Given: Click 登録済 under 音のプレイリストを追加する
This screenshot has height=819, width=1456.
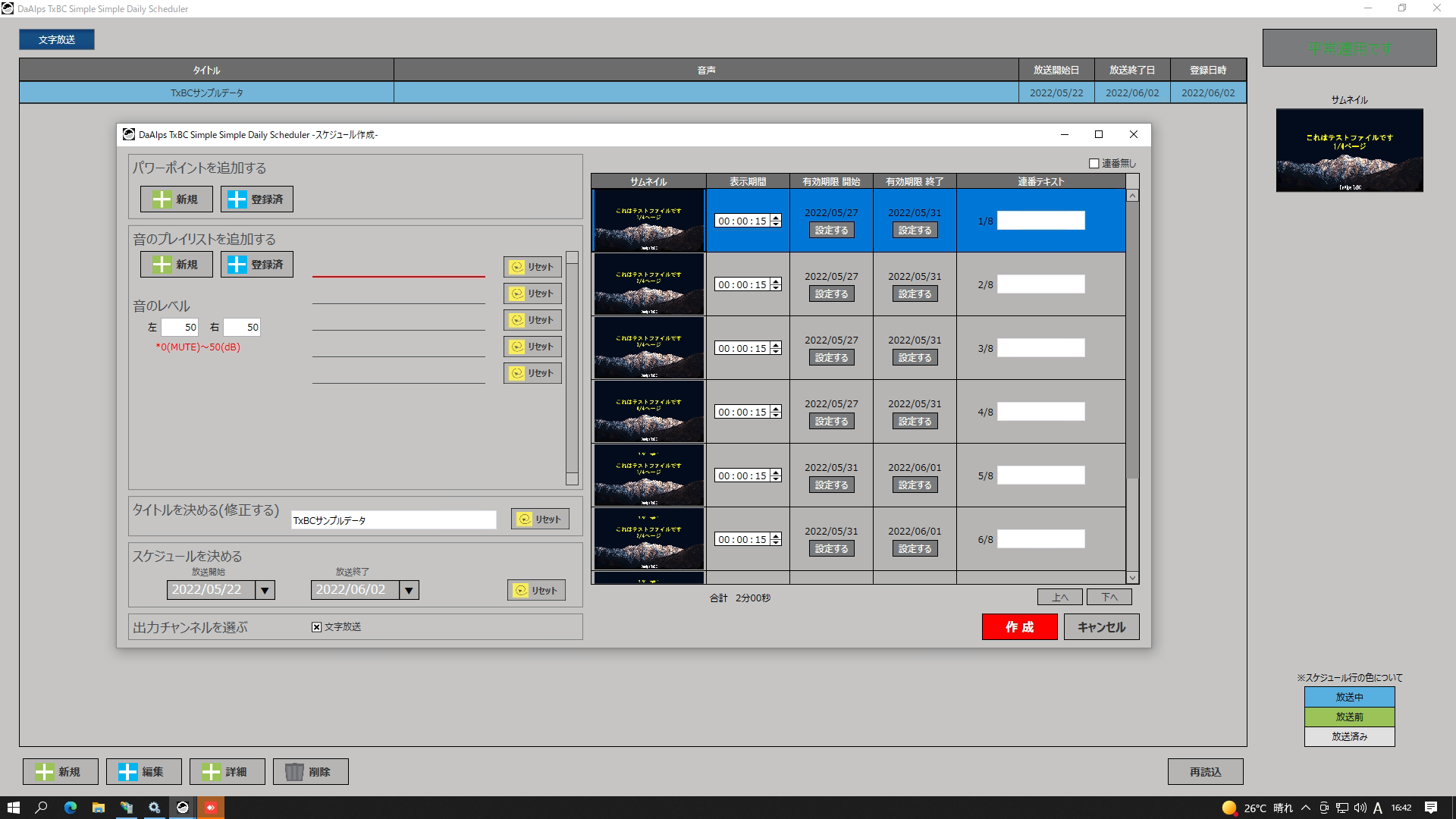Looking at the screenshot, I should point(257,265).
